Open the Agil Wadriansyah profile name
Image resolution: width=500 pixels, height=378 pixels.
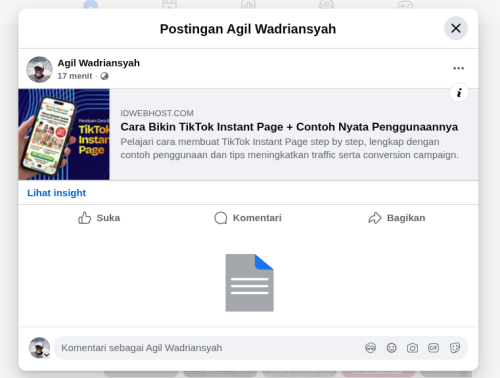(x=98, y=63)
